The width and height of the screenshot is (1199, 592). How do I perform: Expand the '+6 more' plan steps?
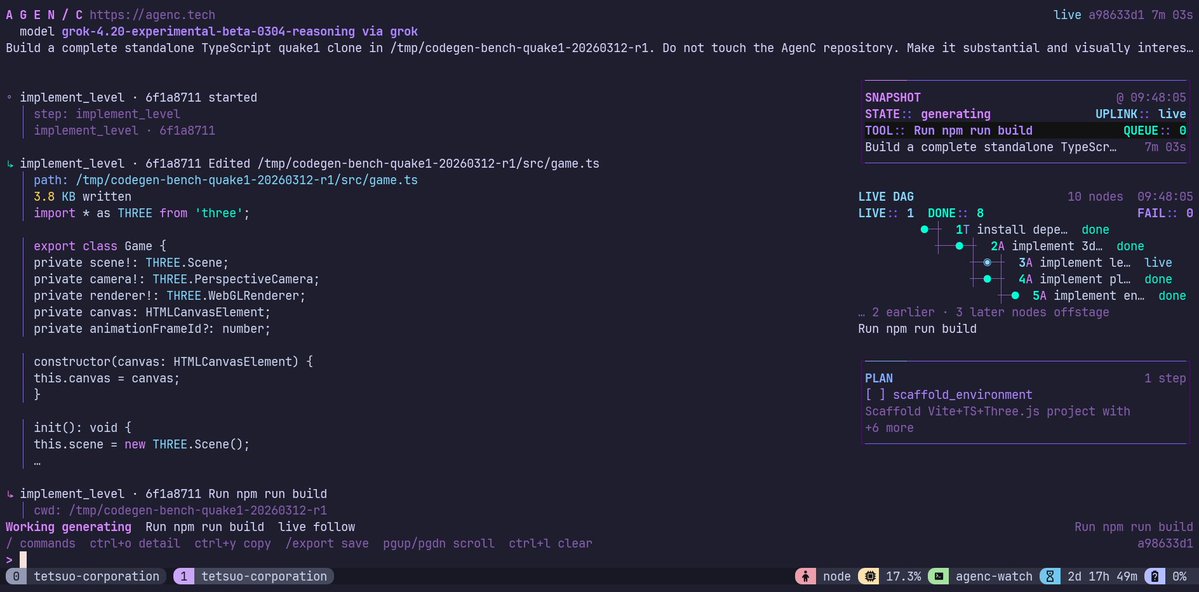889,428
